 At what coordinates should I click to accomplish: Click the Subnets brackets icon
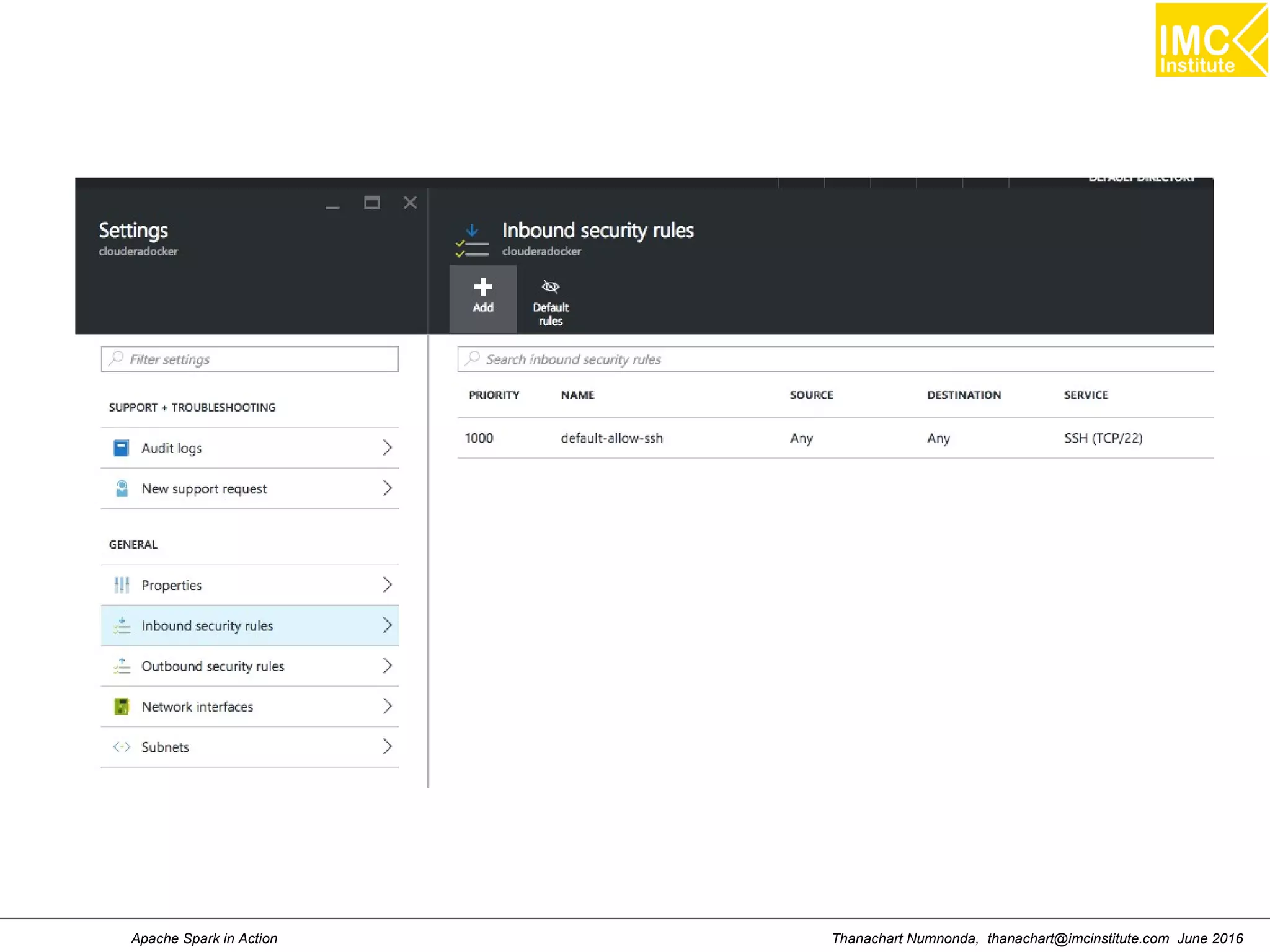click(x=122, y=747)
